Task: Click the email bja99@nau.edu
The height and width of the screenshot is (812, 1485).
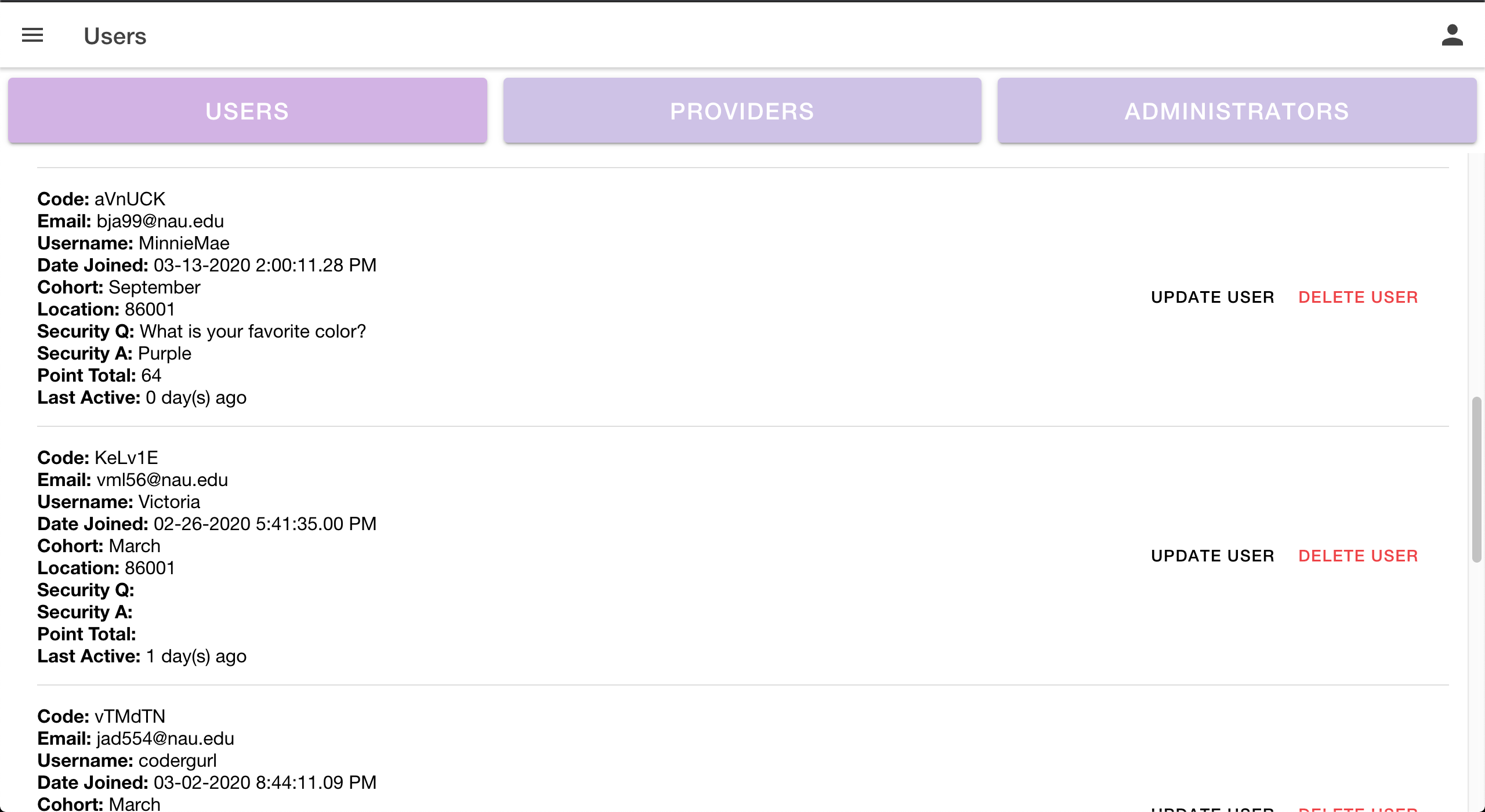Action: pos(160,221)
